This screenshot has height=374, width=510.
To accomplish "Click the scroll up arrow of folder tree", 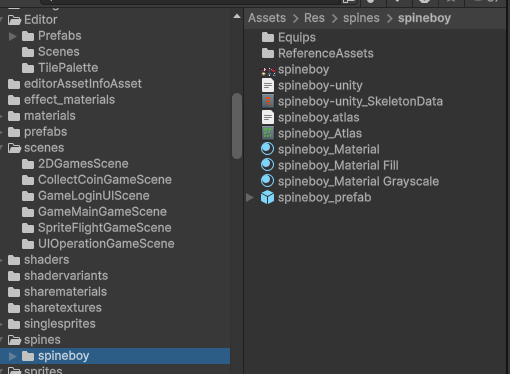I will 237,16.
